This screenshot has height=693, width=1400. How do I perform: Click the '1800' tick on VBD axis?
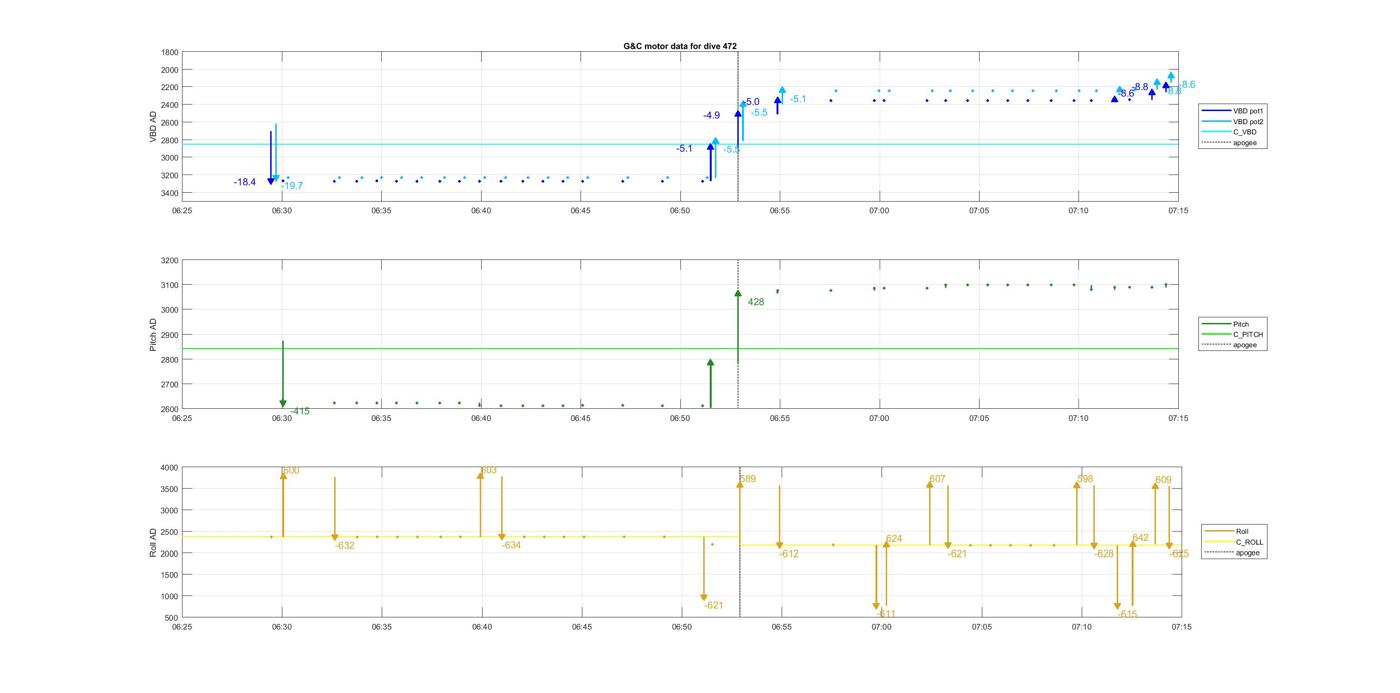(170, 52)
